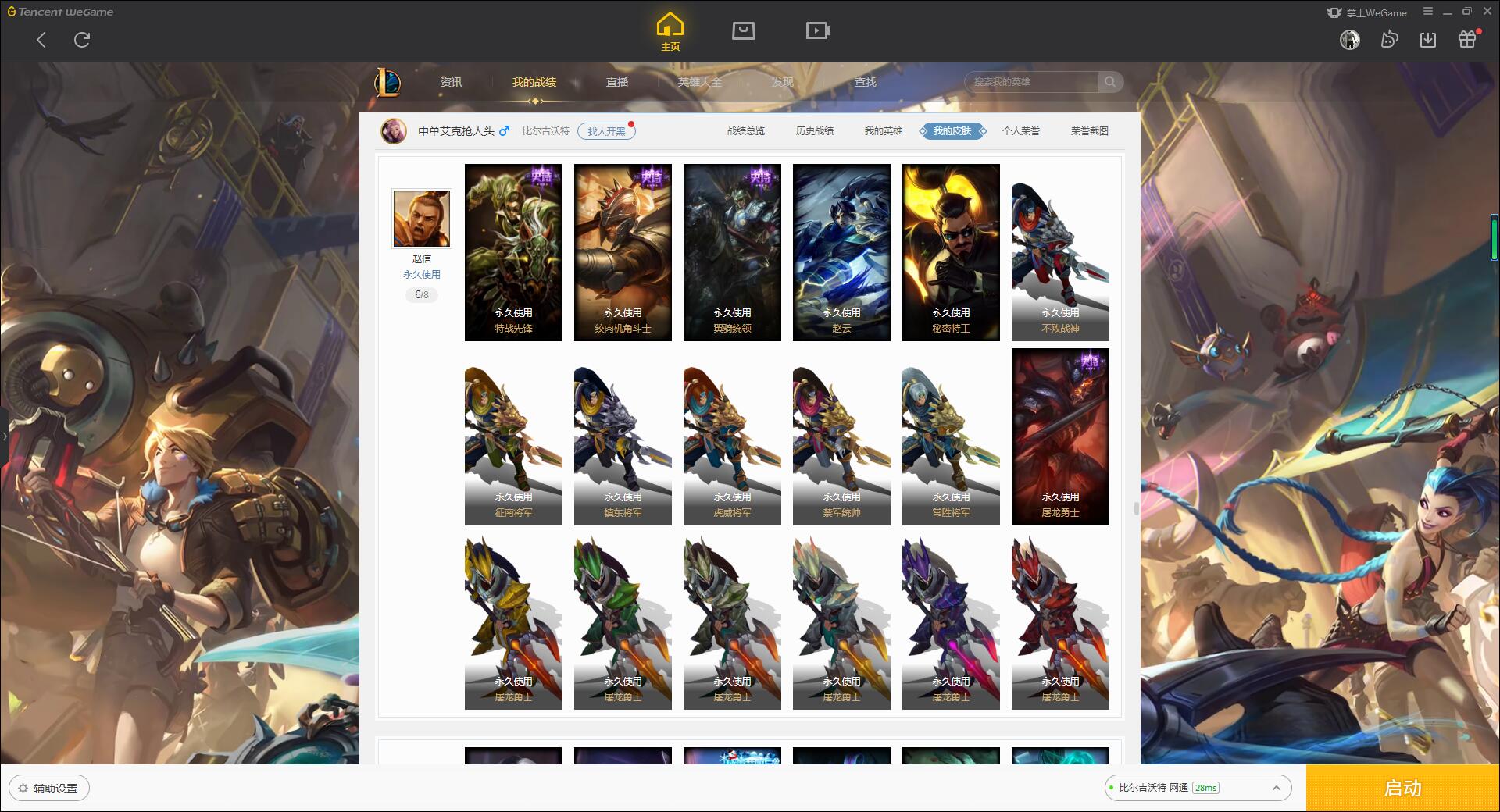The width and height of the screenshot is (1500, 812).
Task: Select the 我的皮肤 sub-tab
Action: [x=952, y=131]
